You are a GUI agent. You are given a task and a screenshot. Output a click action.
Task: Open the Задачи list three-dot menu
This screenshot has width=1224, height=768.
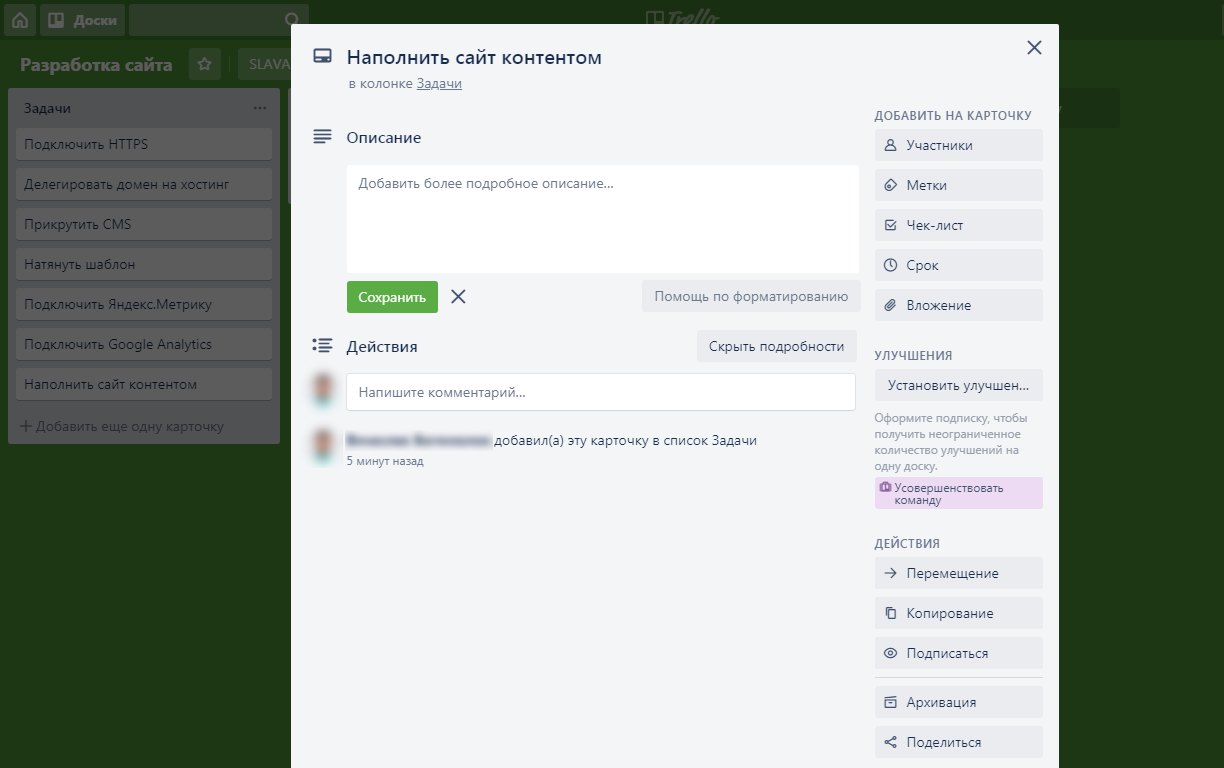[260, 108]
